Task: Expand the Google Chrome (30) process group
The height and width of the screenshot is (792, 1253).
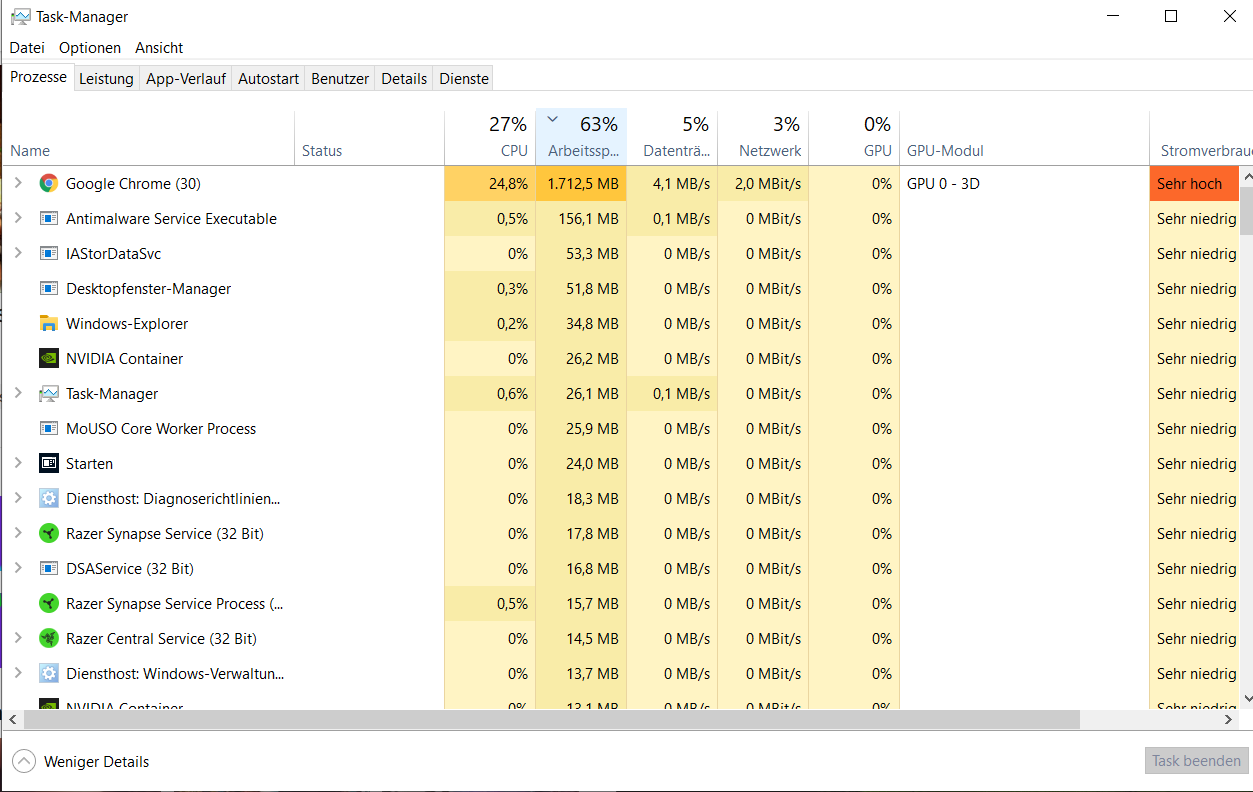Action: [x=17, y=183]
